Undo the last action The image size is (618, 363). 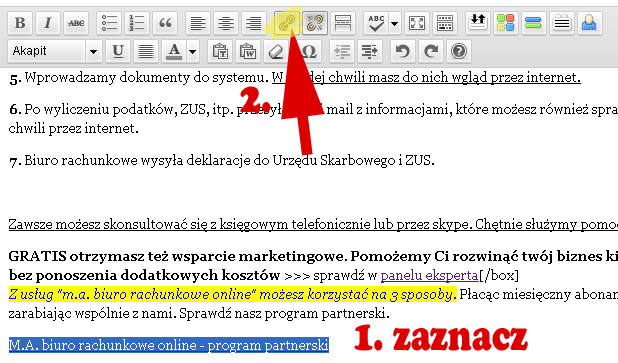click(402, 51)
